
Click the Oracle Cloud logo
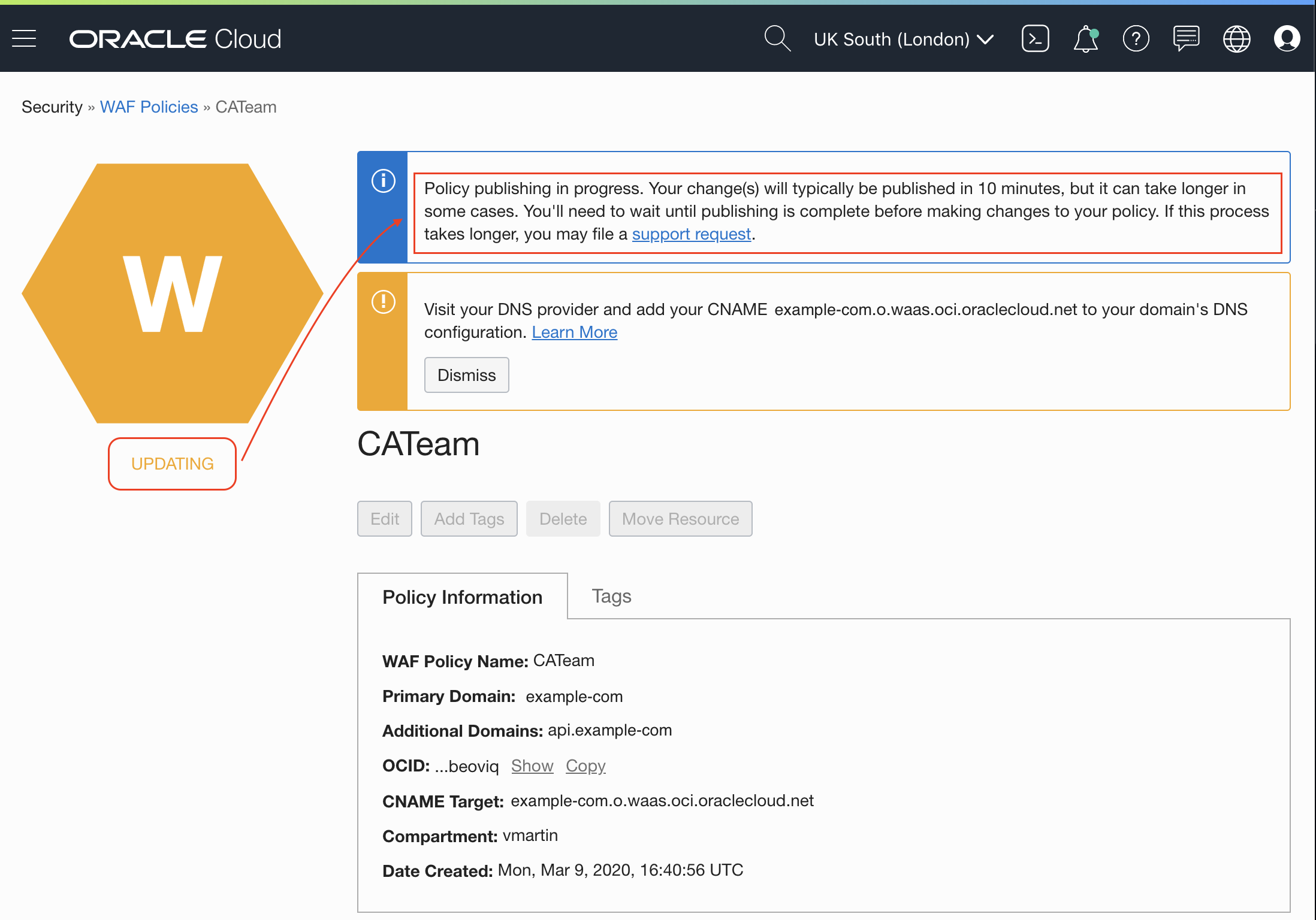(x=175, y=39)
